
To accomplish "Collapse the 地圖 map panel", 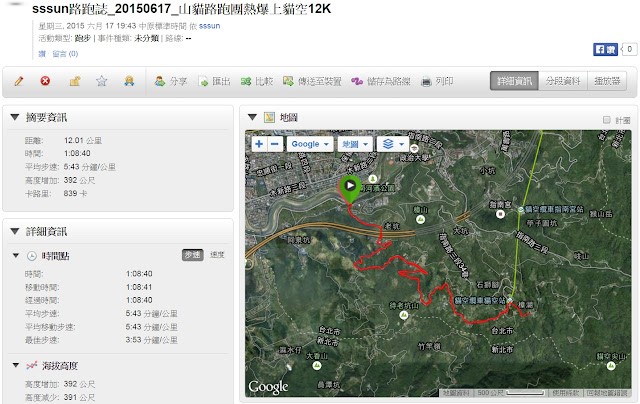I will pyautogui.click(x=252, y=117).
